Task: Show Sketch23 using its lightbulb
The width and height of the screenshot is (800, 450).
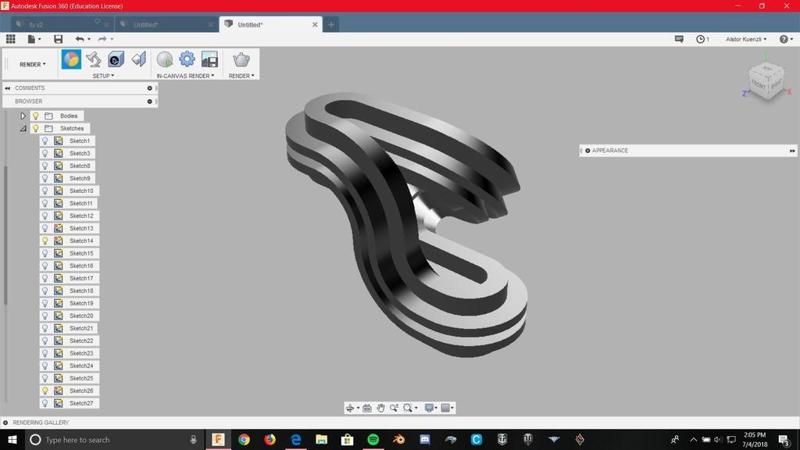Action: tap(45, 353)
